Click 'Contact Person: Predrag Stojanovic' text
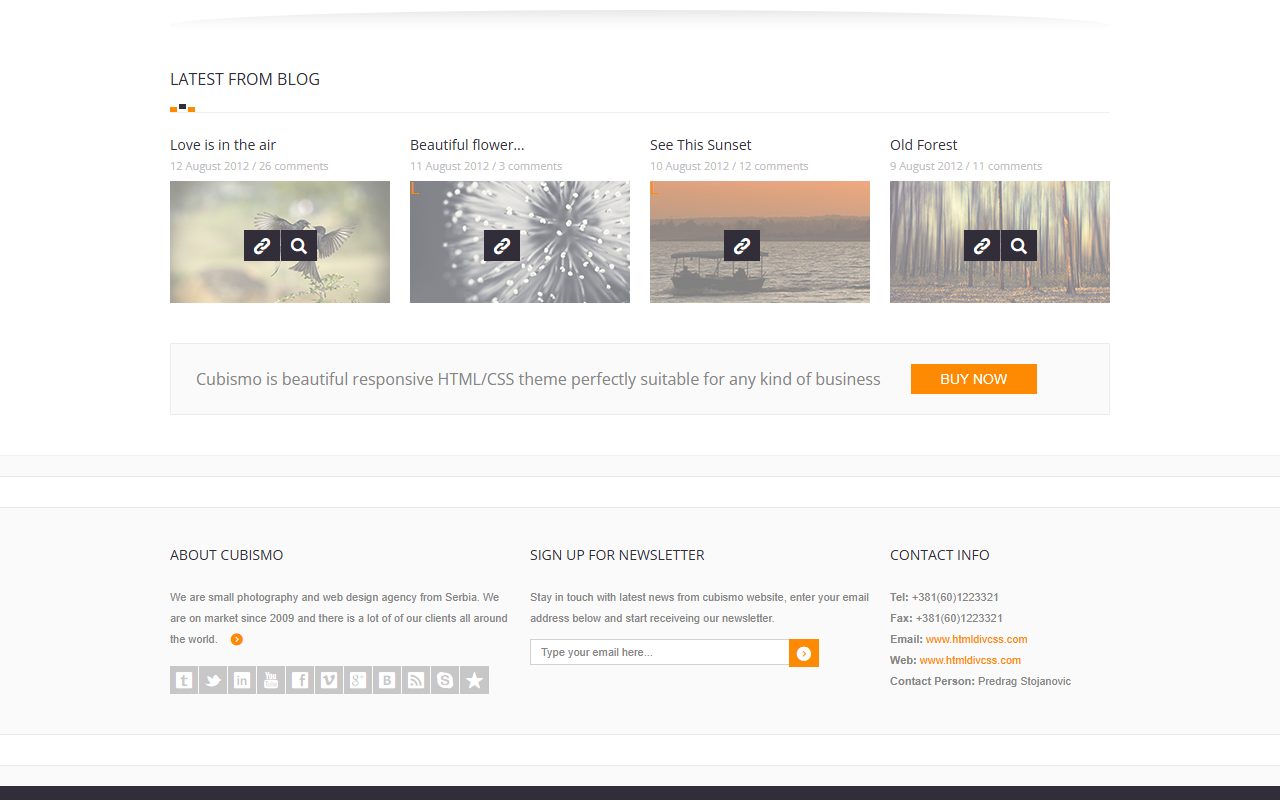The height and width of the screenshot is (800, 1280). click(980, 681)
